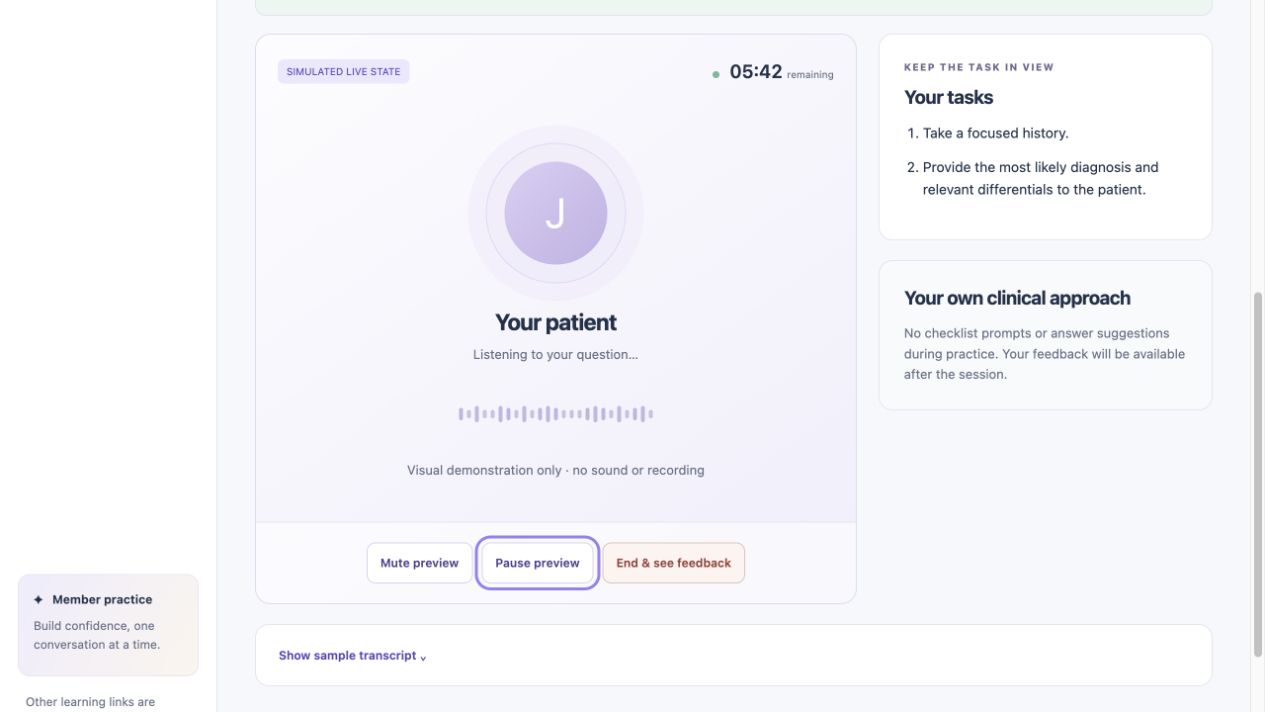Click the 'Your tasks' heading

[948, 97]
